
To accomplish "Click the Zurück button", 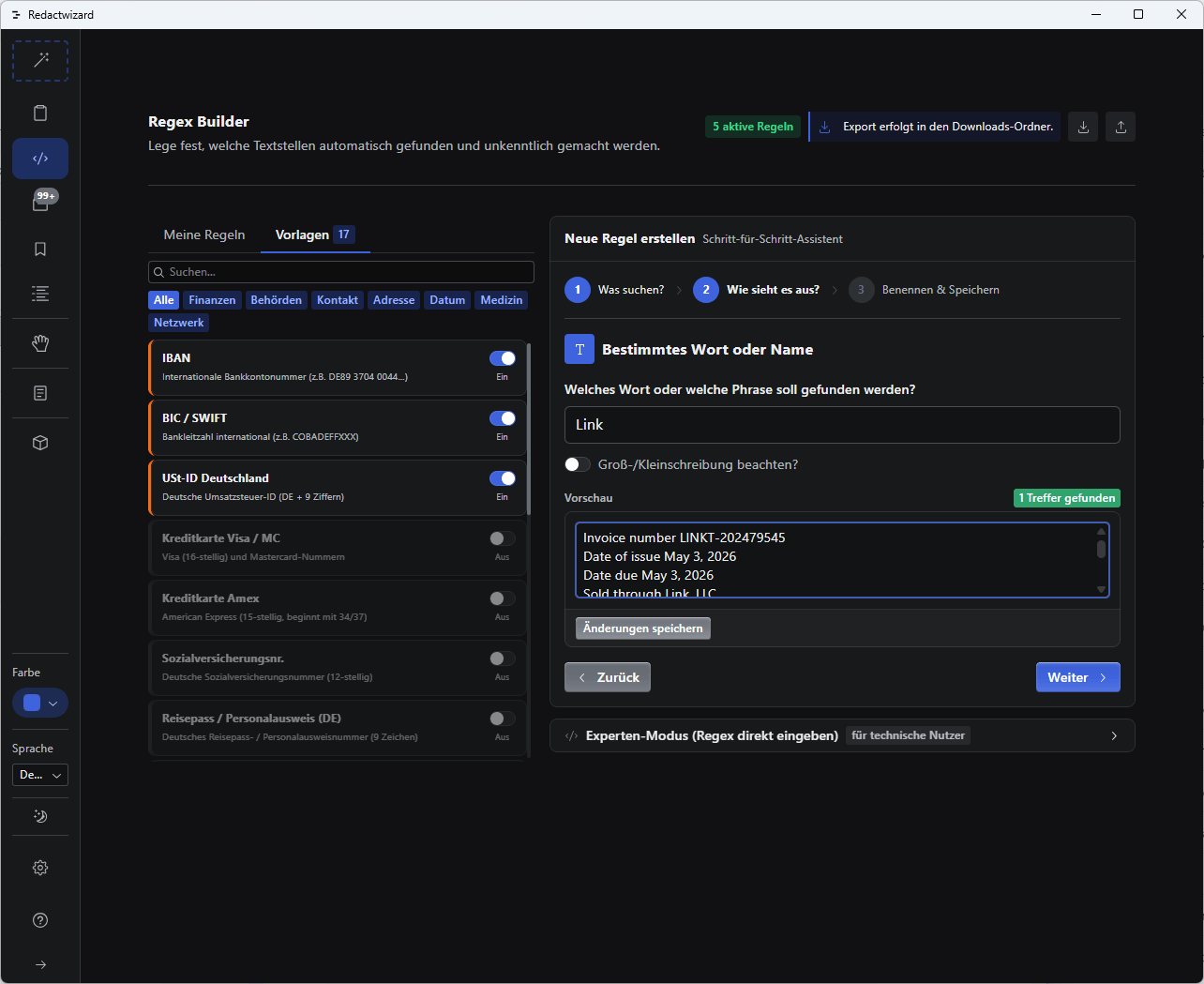I will click(608, 677).
